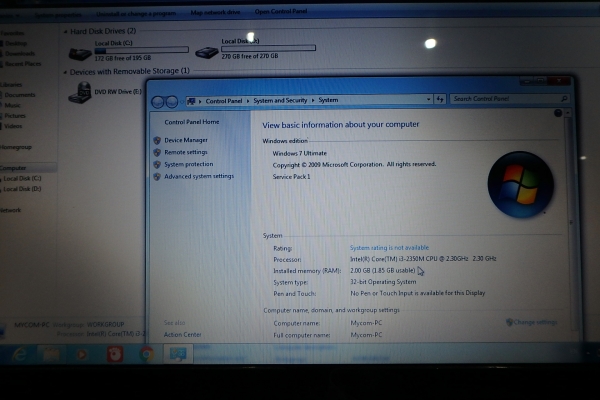
Task: Select Recent Places in the Explorer sidebar
Action: tap(23, 64)
